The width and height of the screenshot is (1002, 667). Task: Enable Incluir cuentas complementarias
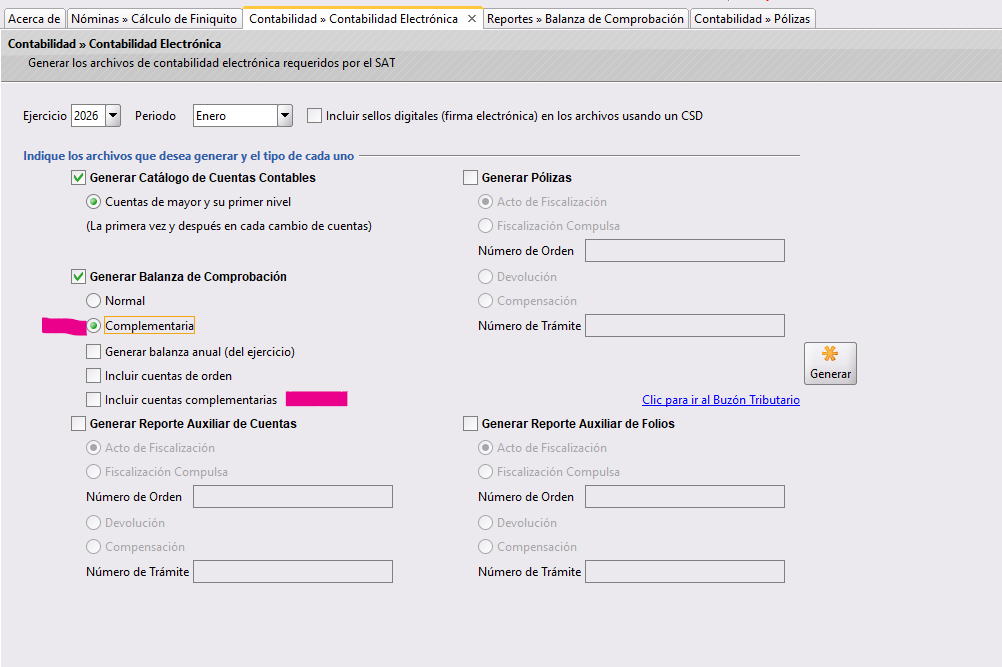(93, 400)
